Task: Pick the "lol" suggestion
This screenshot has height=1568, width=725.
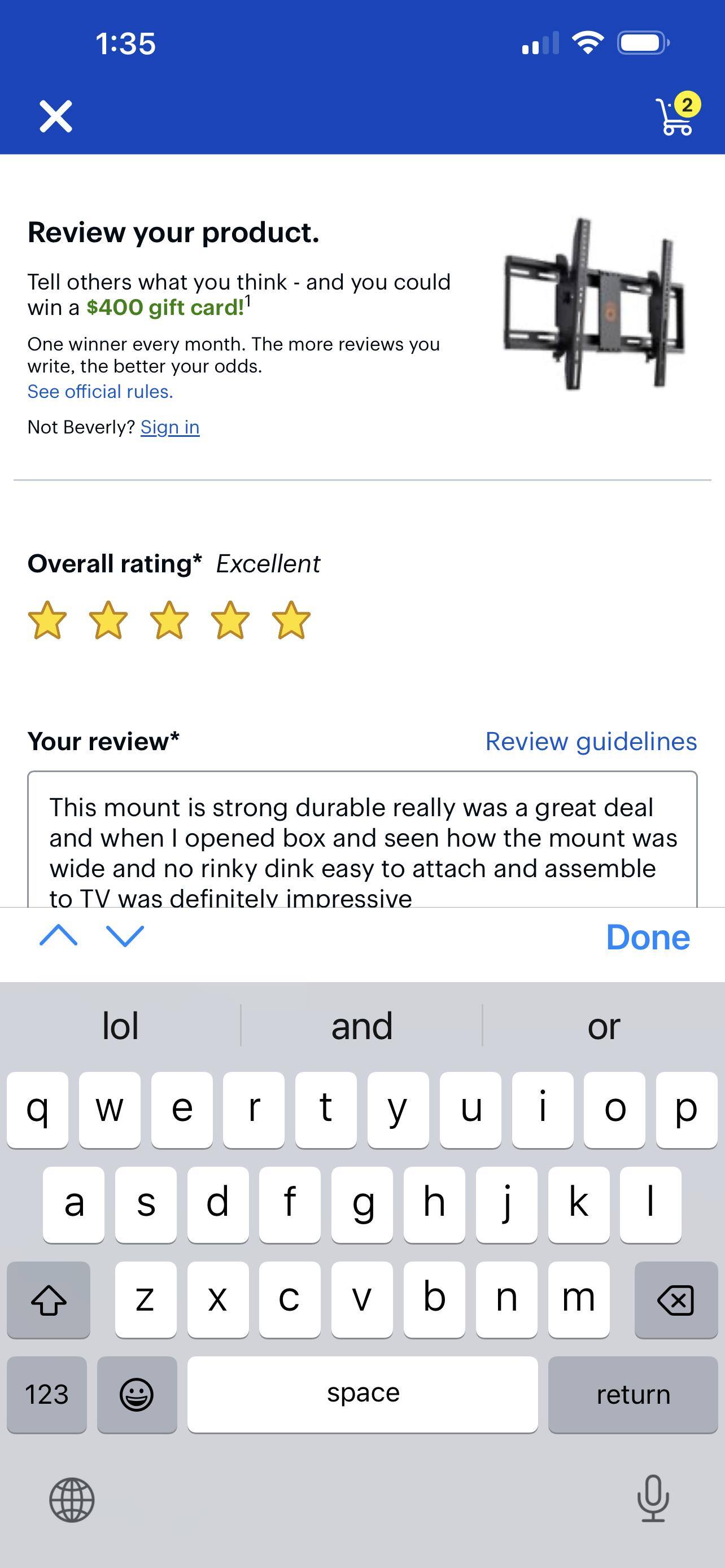Action: coord(120,1026)
